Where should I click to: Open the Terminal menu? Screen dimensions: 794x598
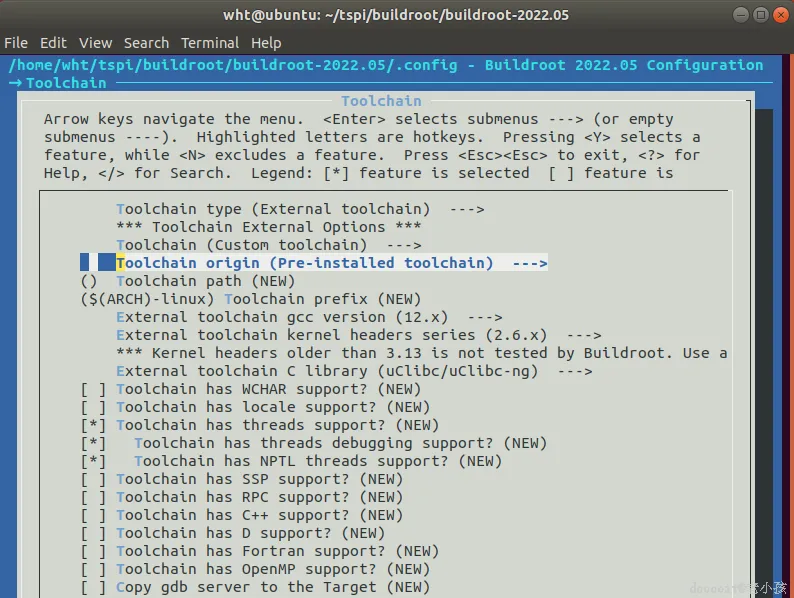click(x=210, y=43)
